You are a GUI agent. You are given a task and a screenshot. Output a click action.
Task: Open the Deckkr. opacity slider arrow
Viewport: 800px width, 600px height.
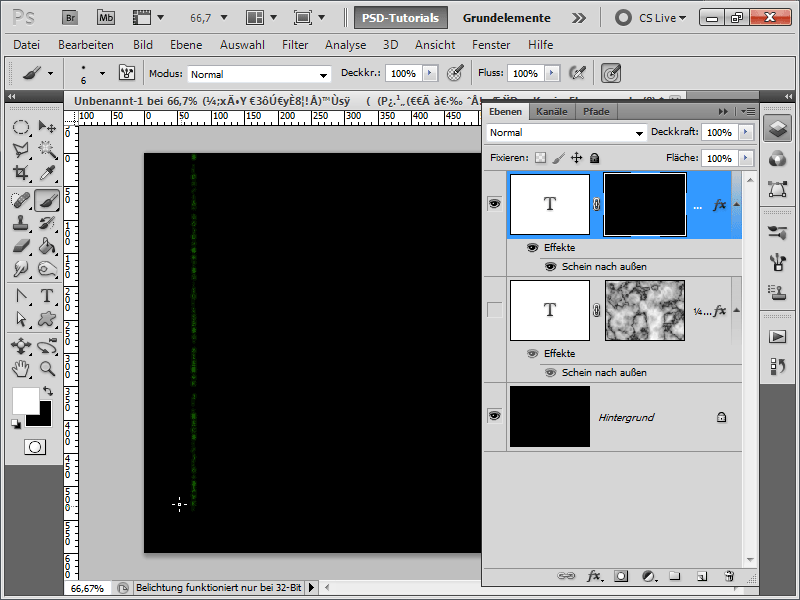click(x=430, y=73)
